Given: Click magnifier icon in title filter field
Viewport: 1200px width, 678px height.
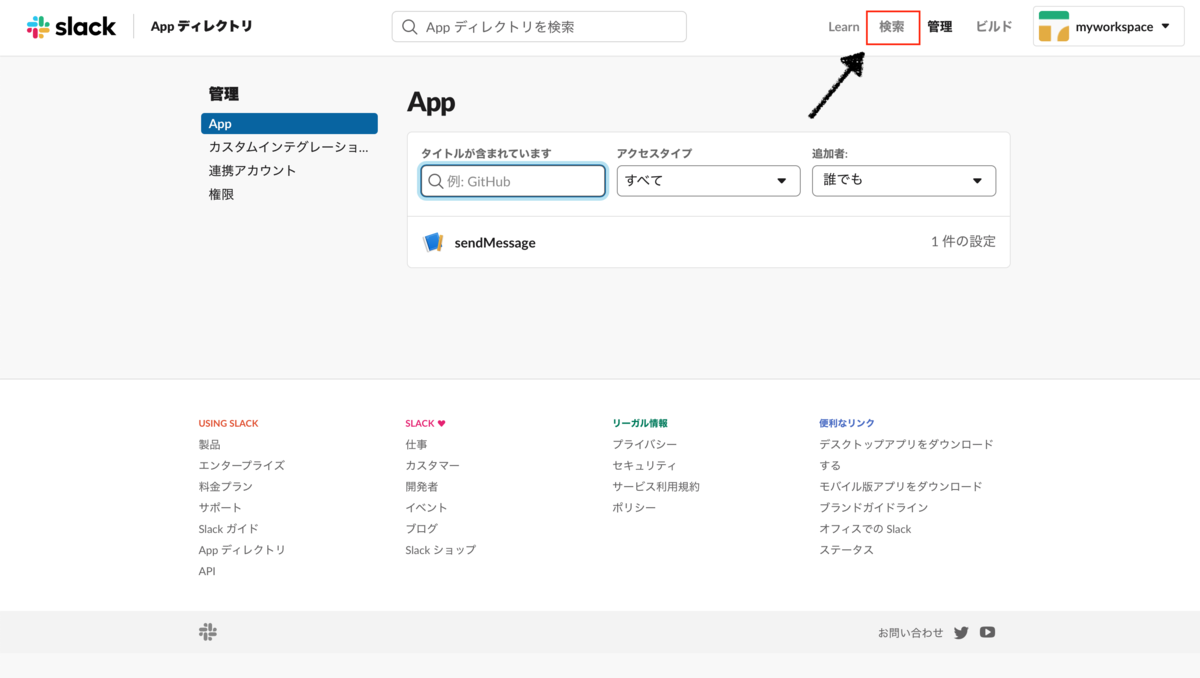Looking at the screenshot, I should pos(435,181).
